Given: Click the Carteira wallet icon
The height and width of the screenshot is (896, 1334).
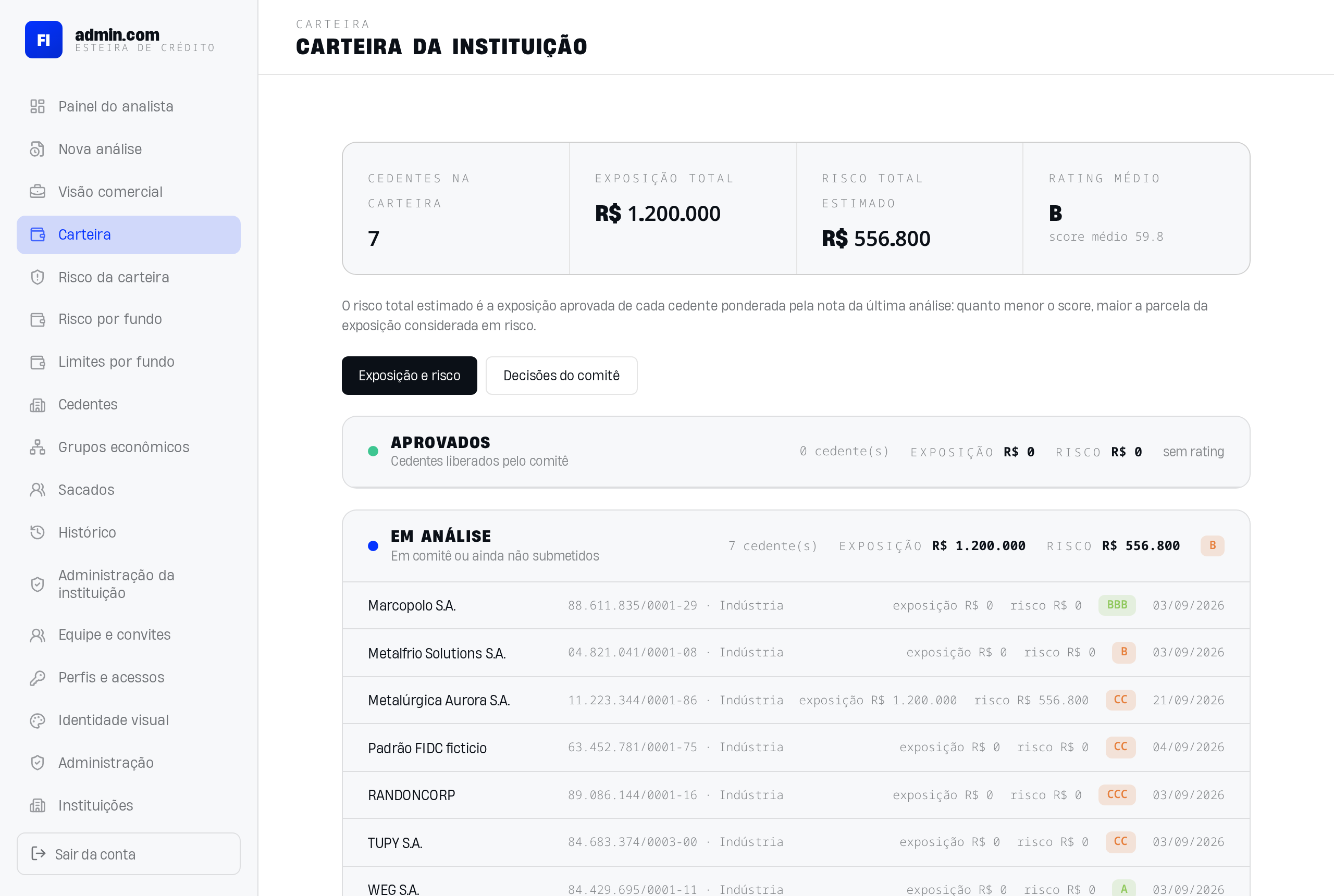Looking at the screenshot, I should coord(38,234).
